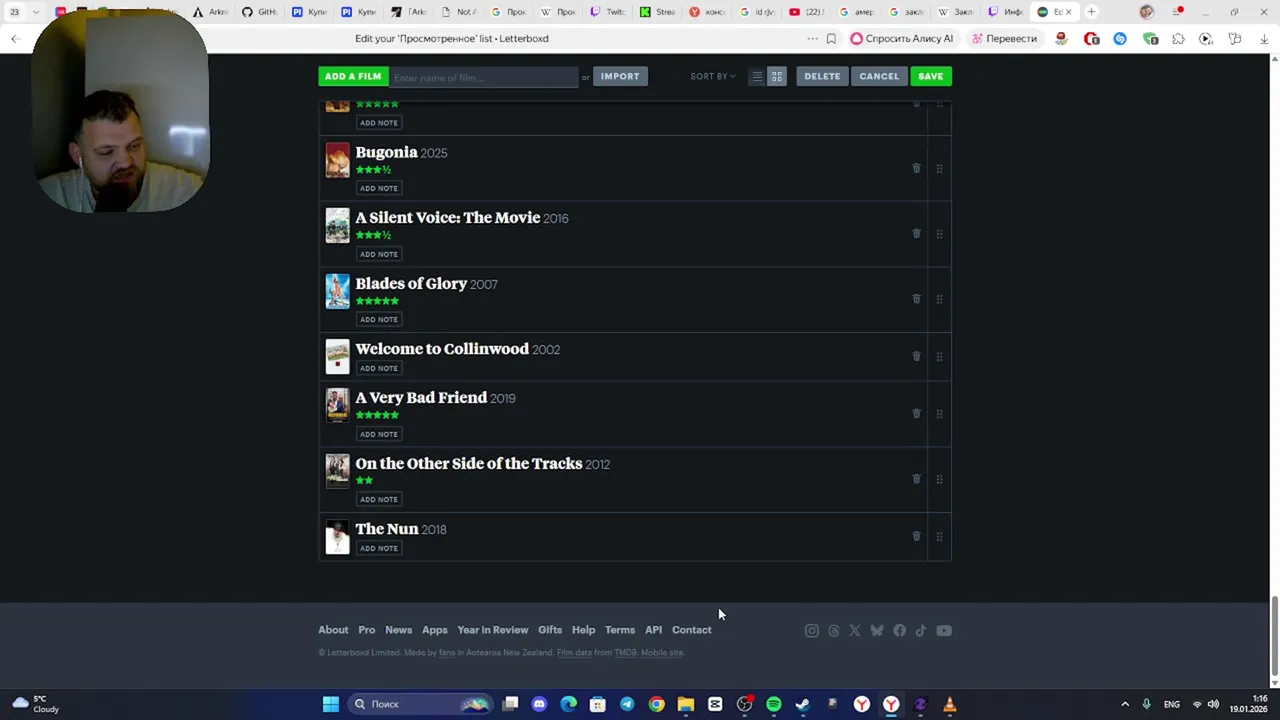This screenshot has width=1280, height=720.
Task: Open the API footer link
Action: tap(653, 630)
